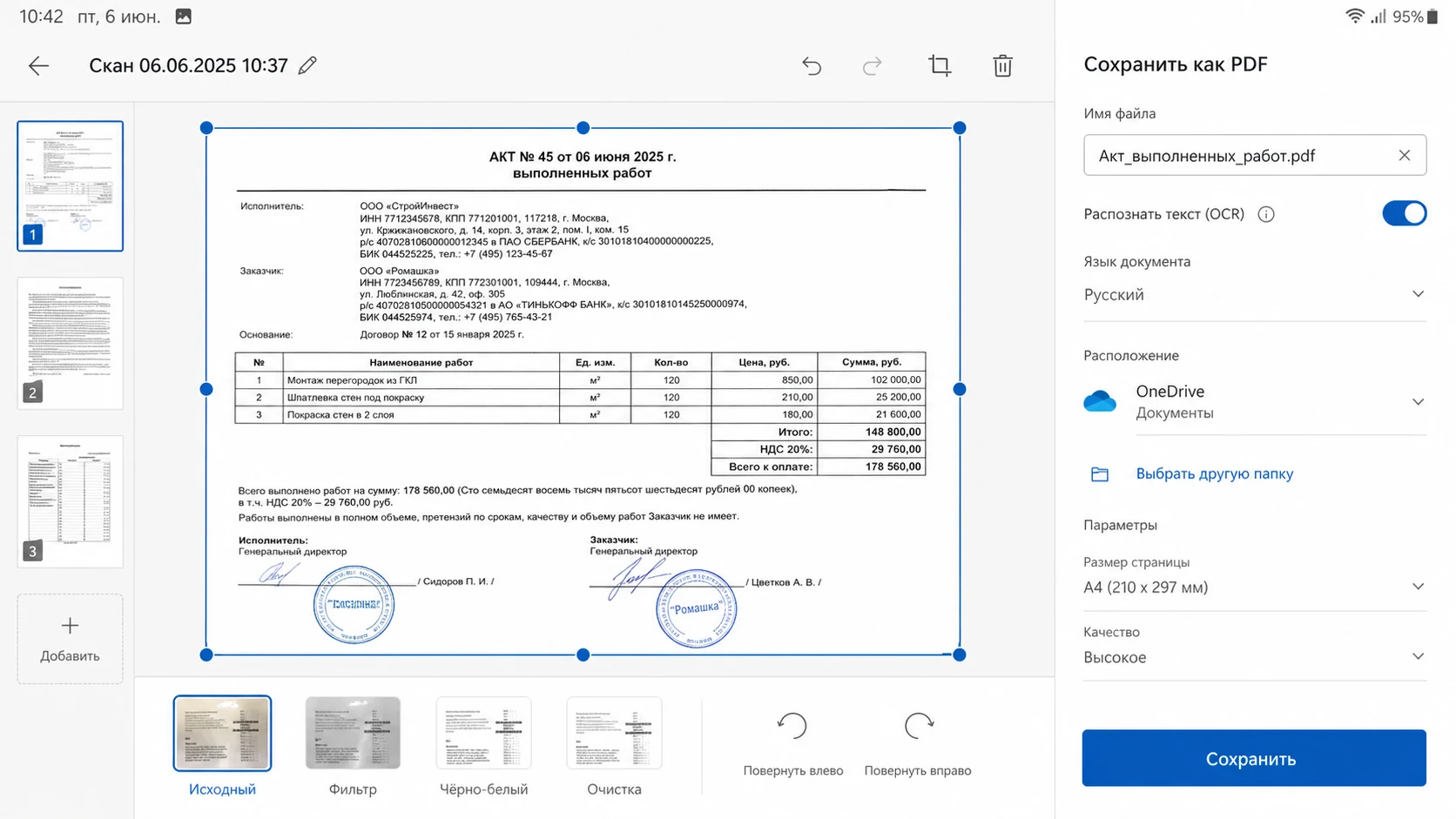The image size is (1456, 819).
Task: Toggle the OCR text recognition switch
Action: [1404, 213]
